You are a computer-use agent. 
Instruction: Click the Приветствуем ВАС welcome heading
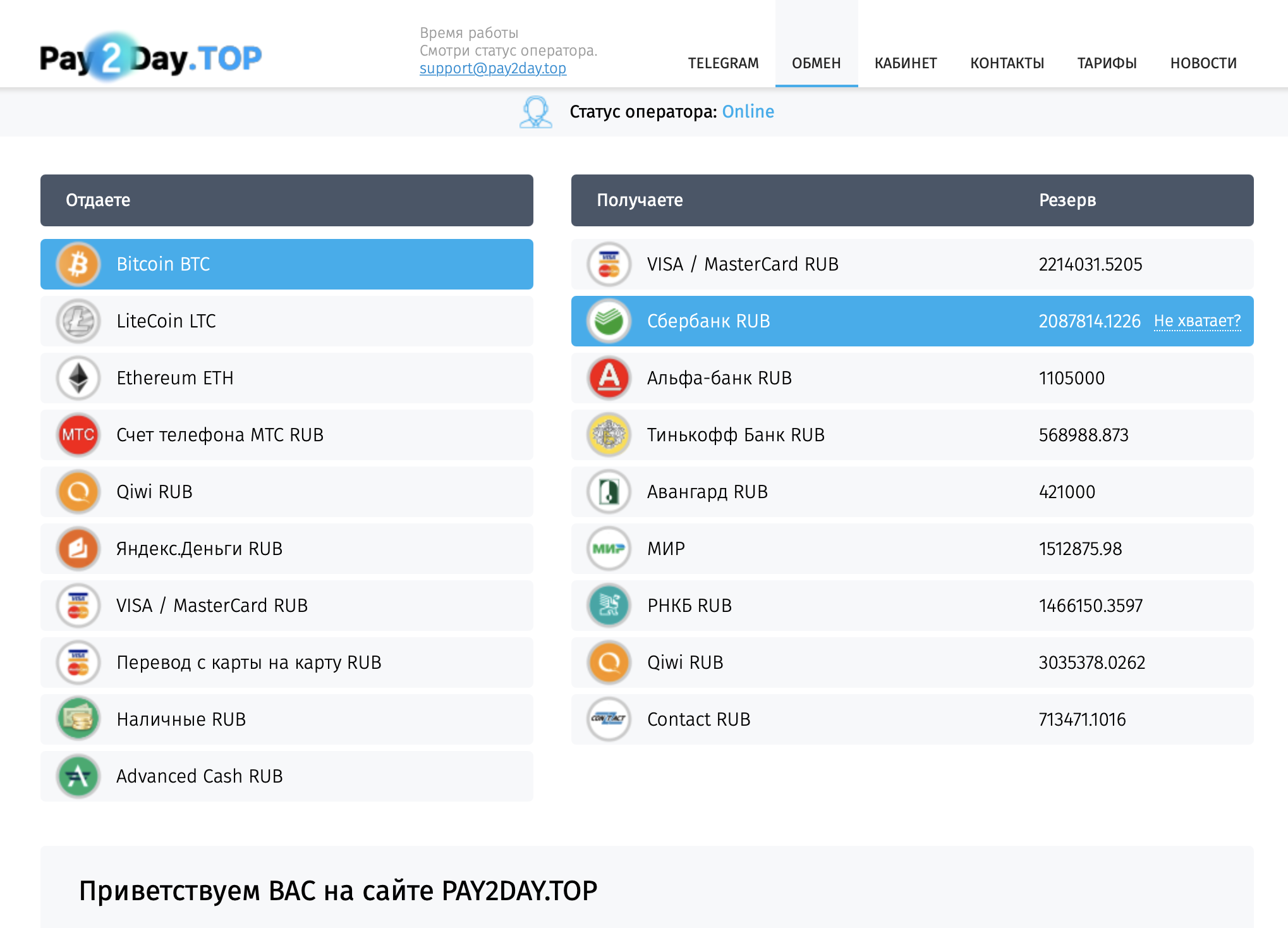338,891
